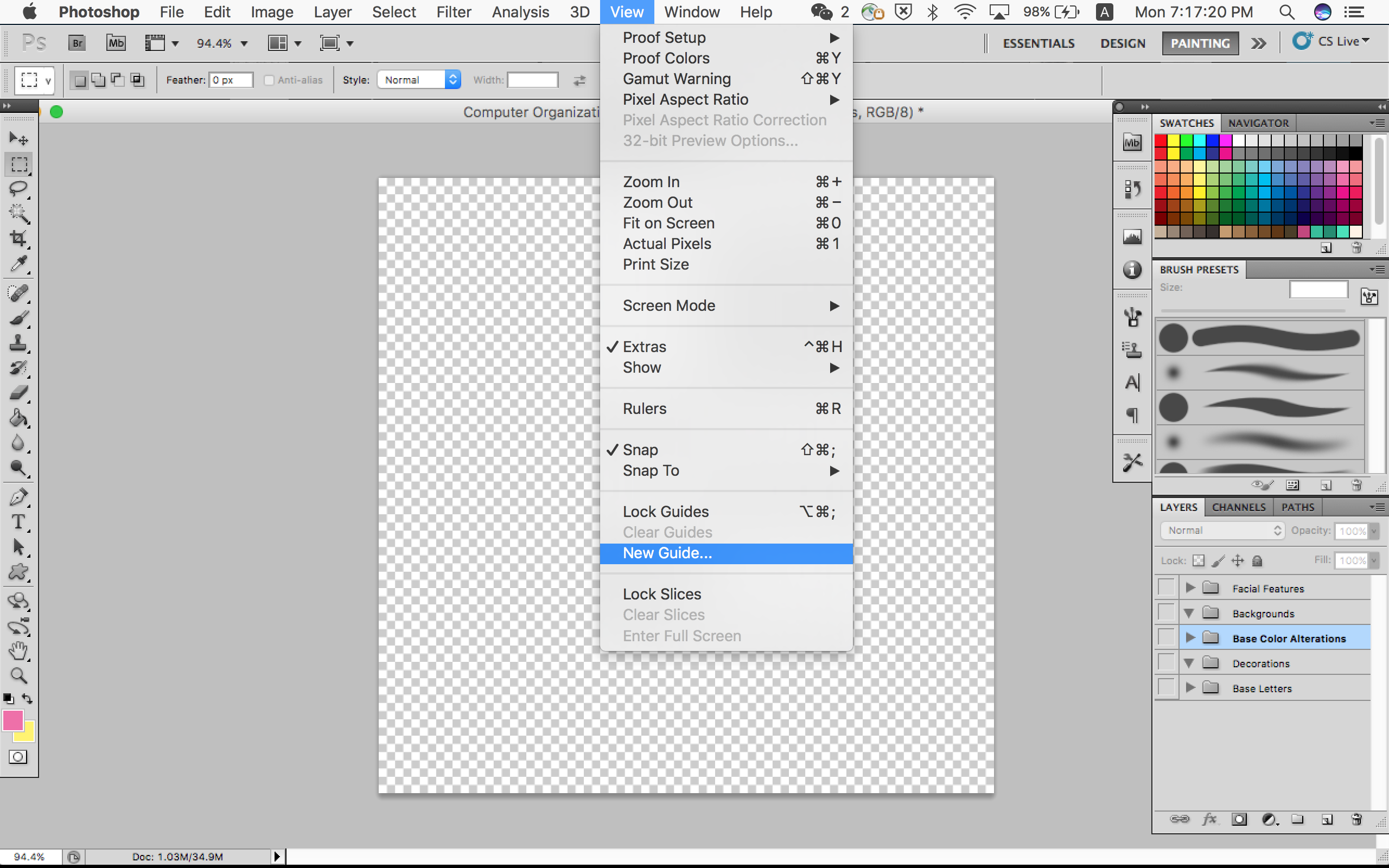The height and width of the screenshot is (868, 1389).
Task: Select the Crop tool
Action: 18,238
